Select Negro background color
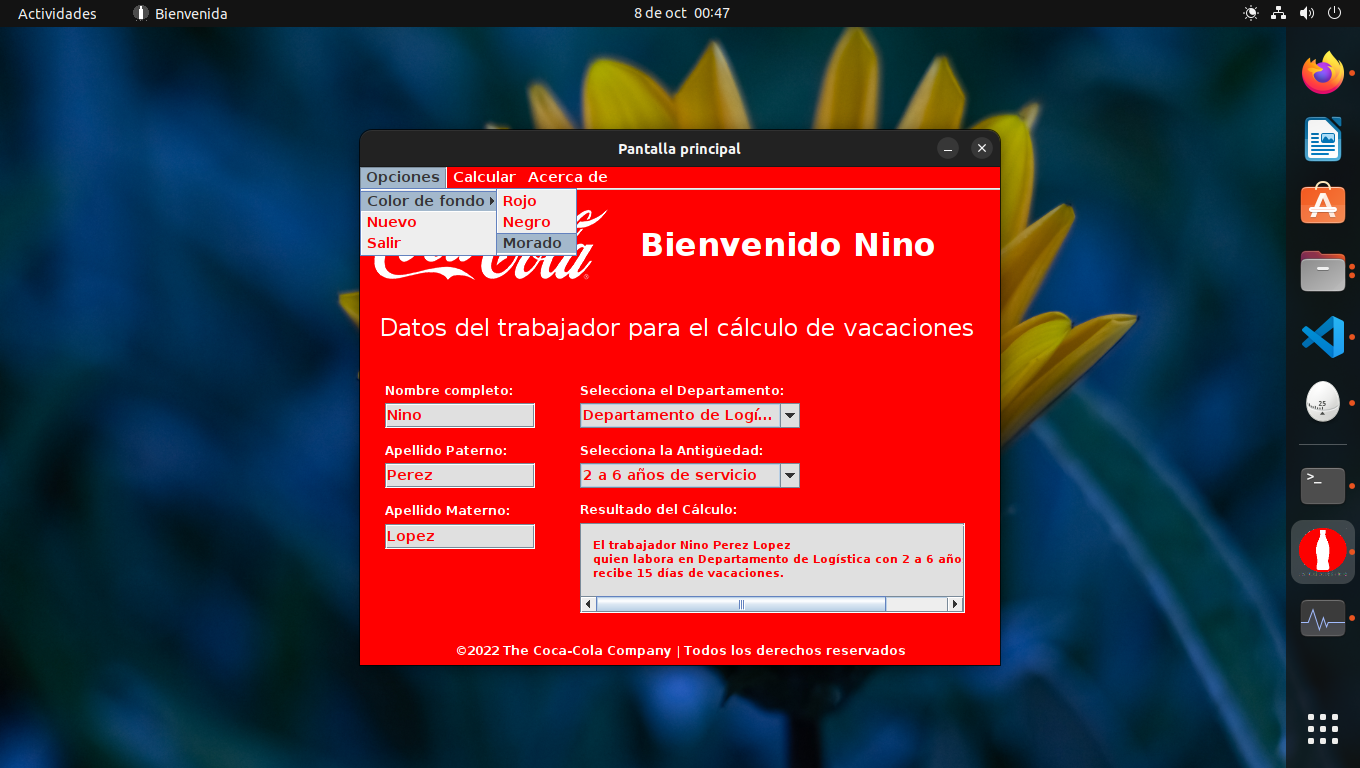Image resolution: width=1360 pixels, height=768 pixels. (537, 222)
